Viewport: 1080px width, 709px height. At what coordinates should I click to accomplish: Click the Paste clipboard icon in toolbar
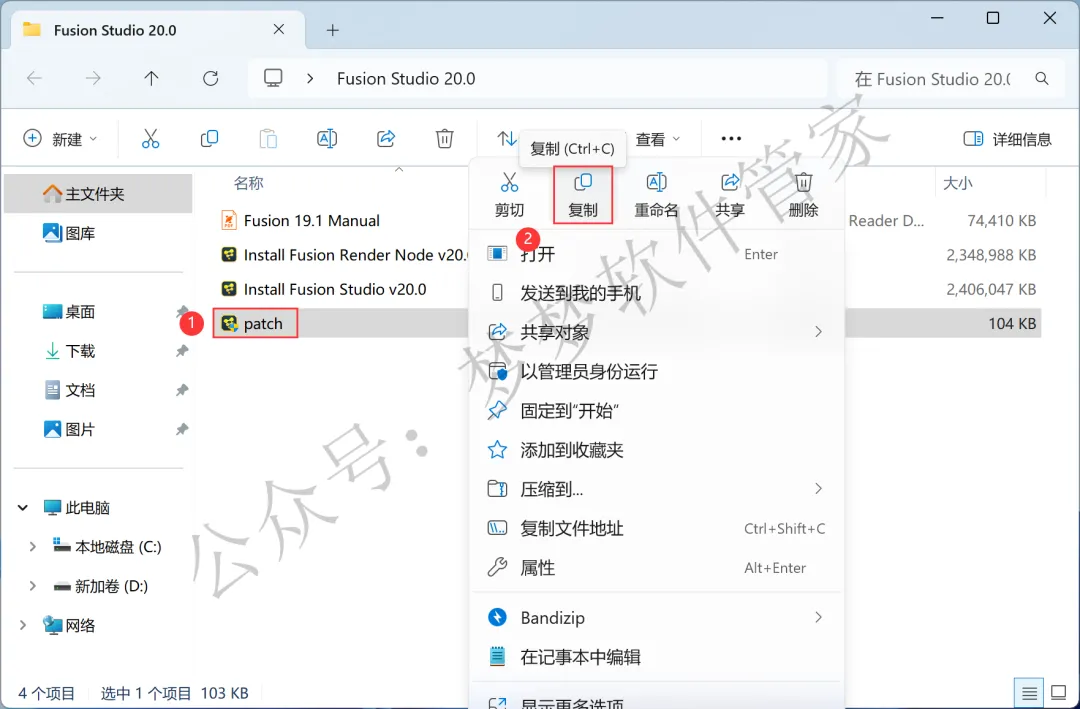[x=268, y=138]
